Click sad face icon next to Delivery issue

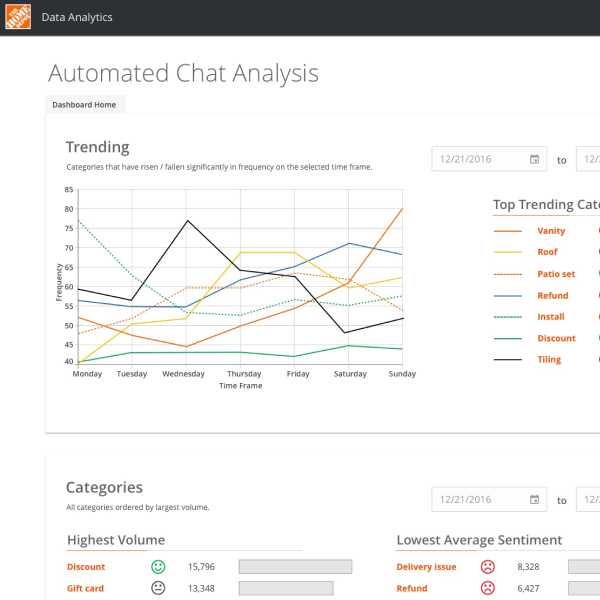488,566
